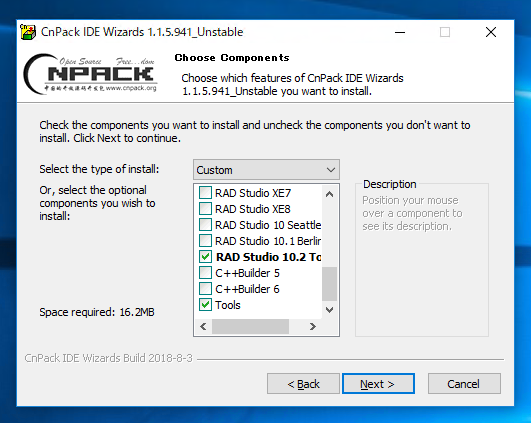Enable RAD Studio 10.1 Berlin component
Image resolution: width=531 pixels, height=423 pixels.
(205, 241)
